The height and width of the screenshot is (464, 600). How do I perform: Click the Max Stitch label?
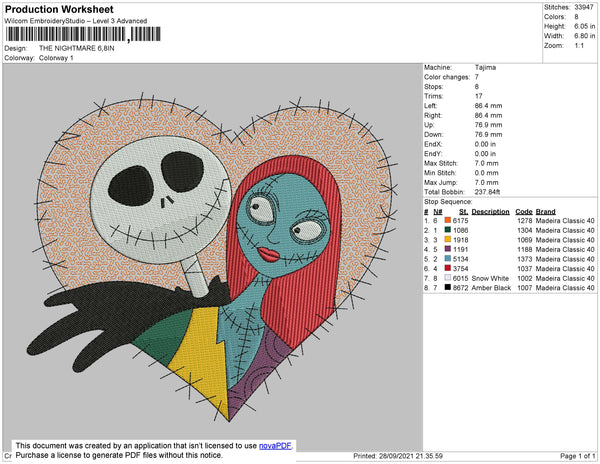[442, 163]
